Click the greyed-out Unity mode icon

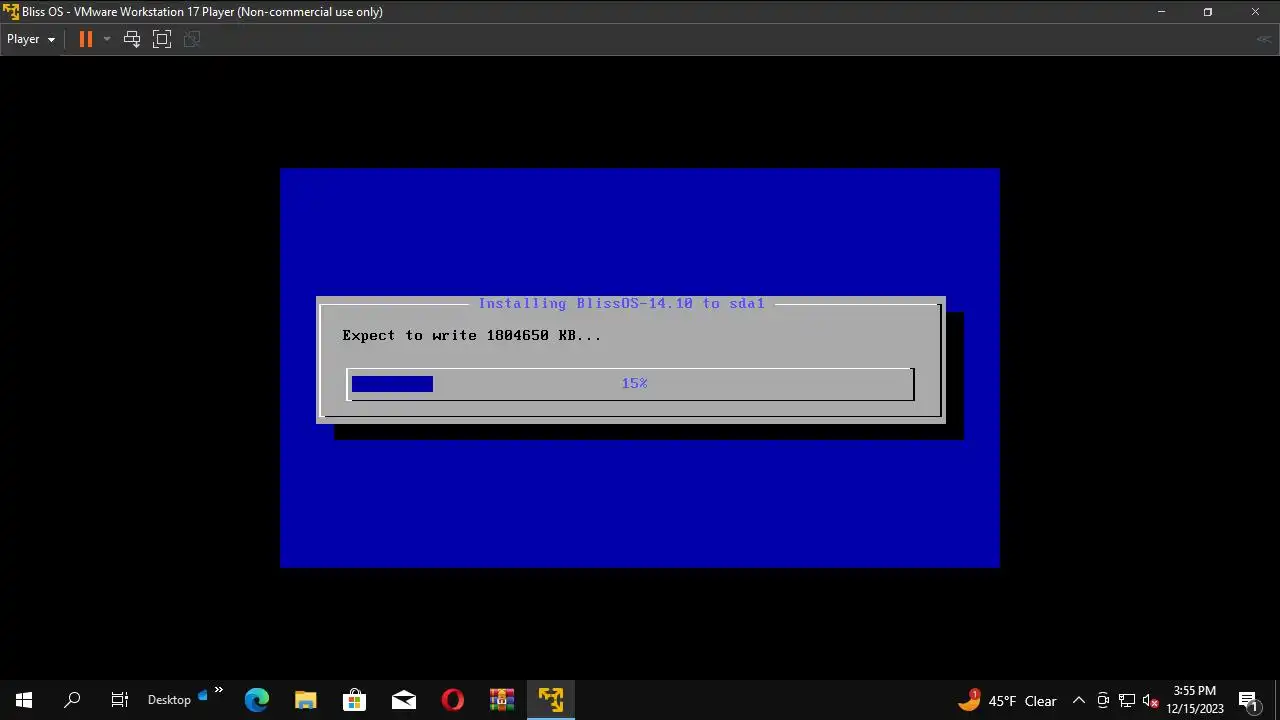coord(192,39)
